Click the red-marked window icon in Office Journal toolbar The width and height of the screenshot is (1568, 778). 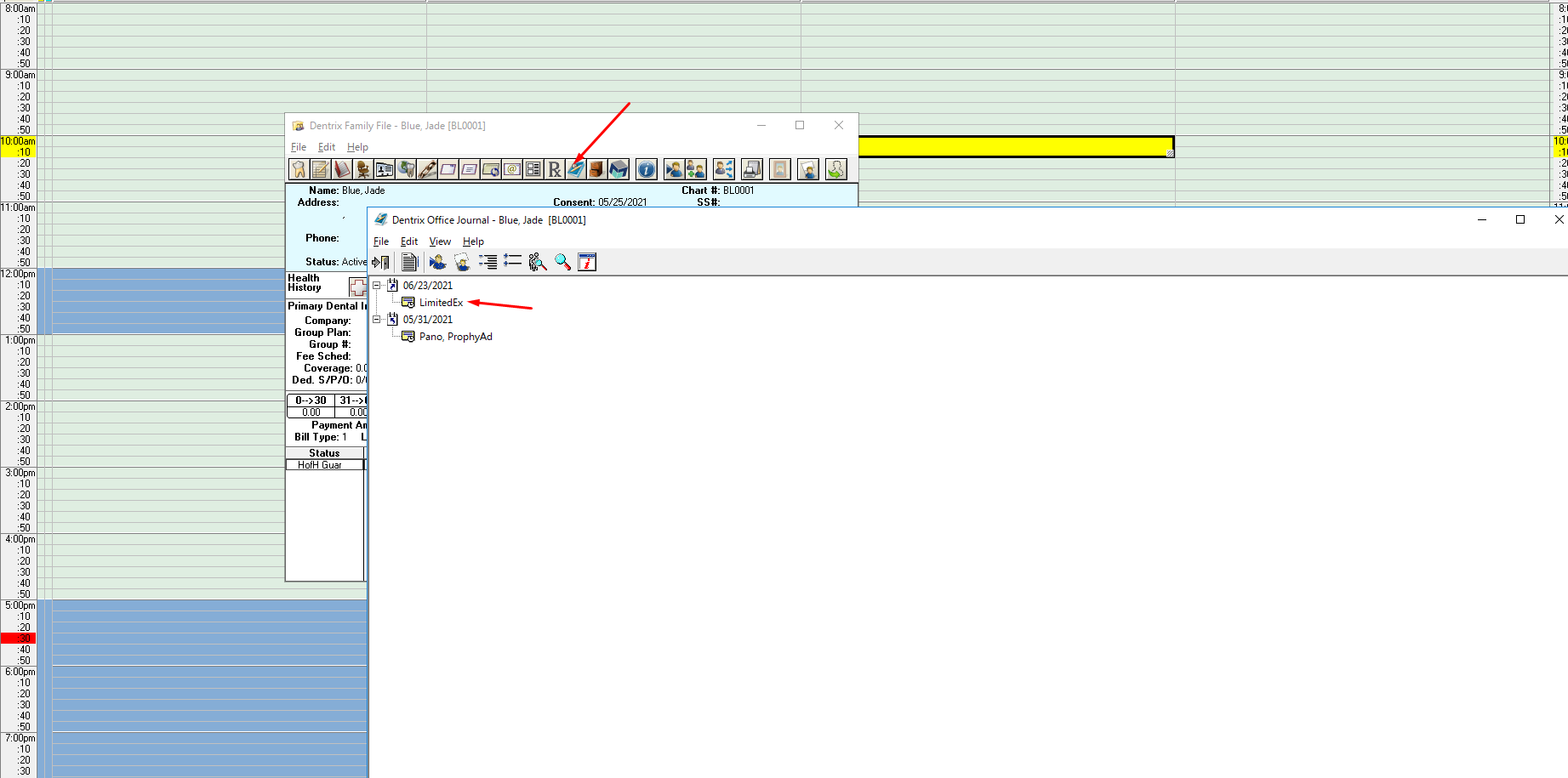point(587,262)
